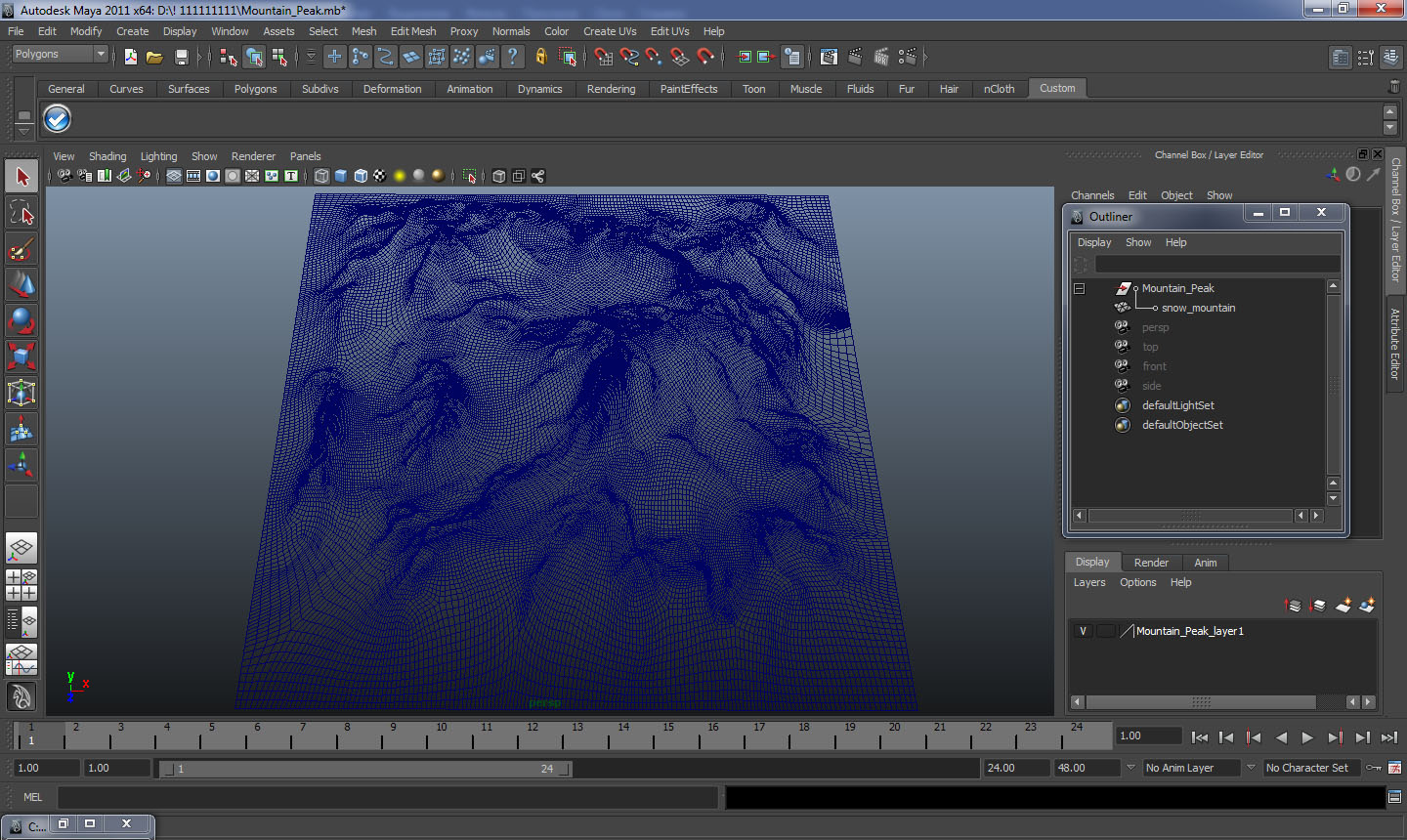Screen dimensions: 1407x840
Task: Toggle snap to points icon
Action: pyautogui.click(x=655, y=57)
